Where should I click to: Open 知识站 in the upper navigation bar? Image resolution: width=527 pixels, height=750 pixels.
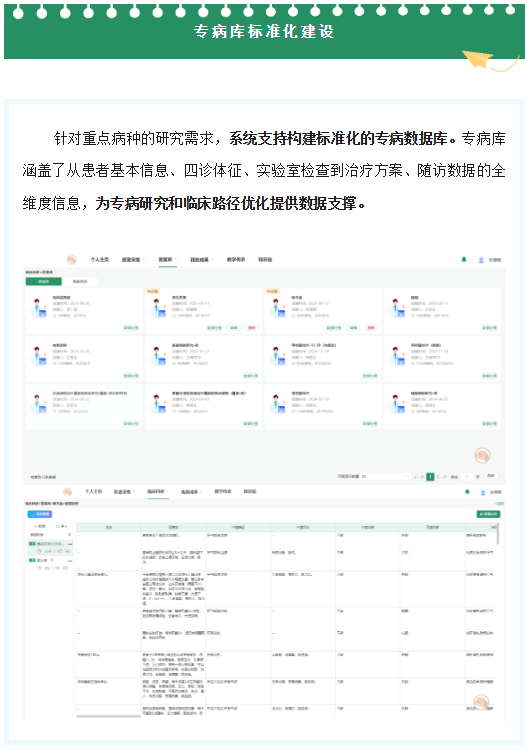(265, 260)
